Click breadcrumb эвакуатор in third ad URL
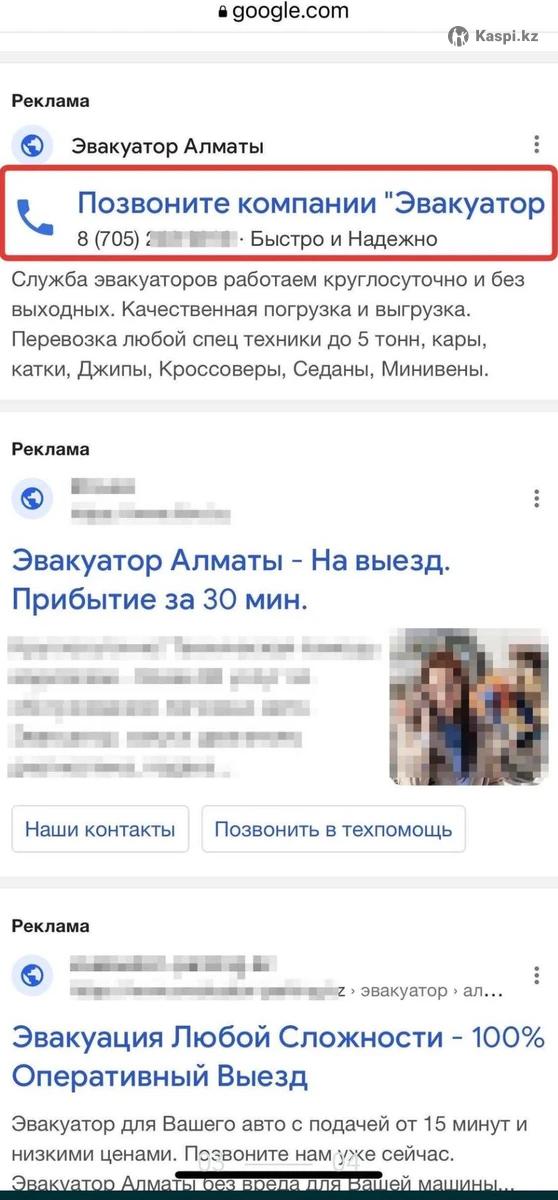The width and height of the screenshot is (558, 1200). pyautogui.click(x=404, y=990)
